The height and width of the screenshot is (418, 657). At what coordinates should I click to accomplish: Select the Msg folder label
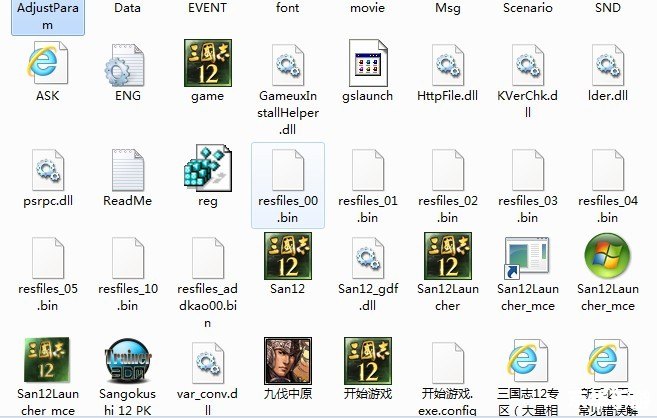coord(448,8)
